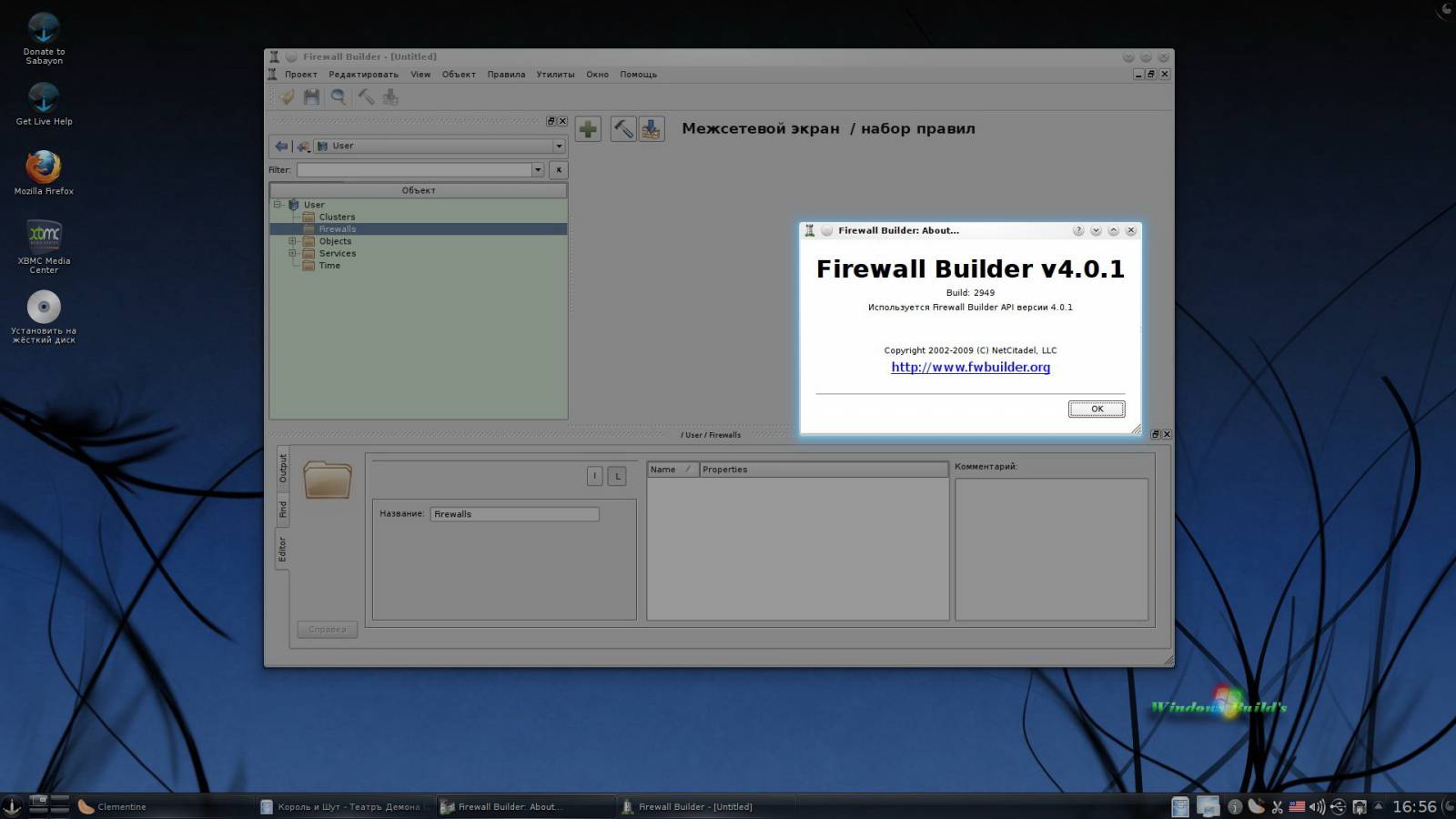Open XBMC Media Center desktop icon
This screenshot has height=819, width=1456.
pos(44,247)
